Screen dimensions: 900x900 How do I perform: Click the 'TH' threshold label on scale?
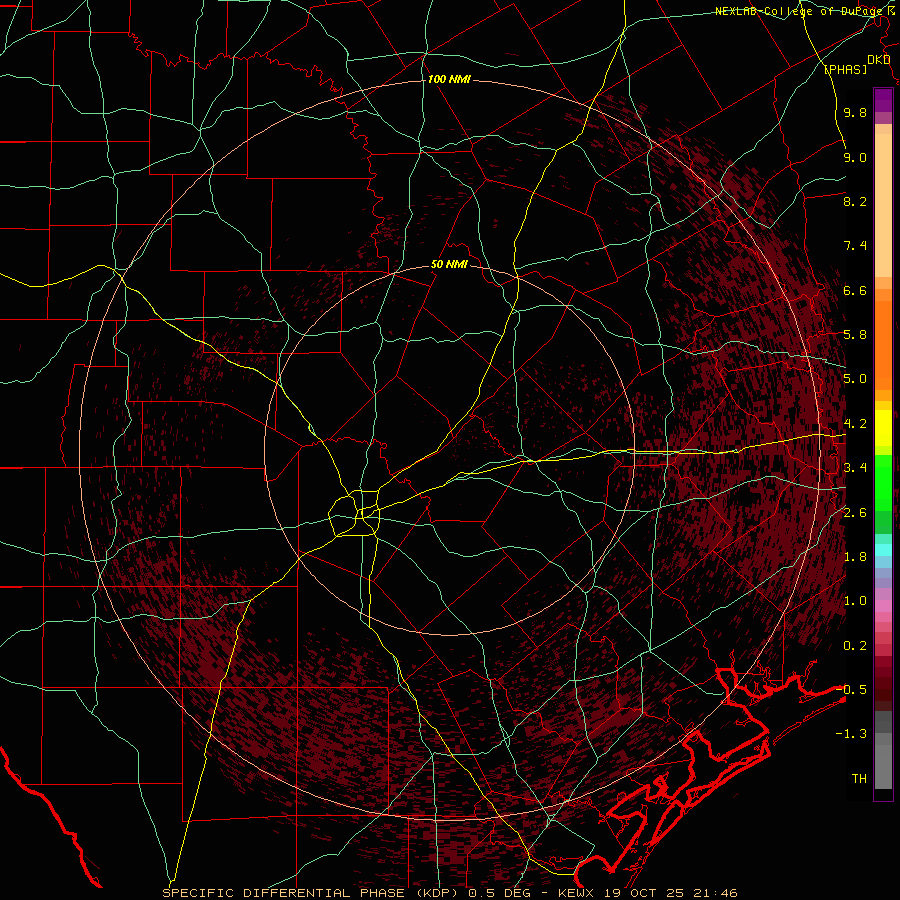click(x=859, y=779)
